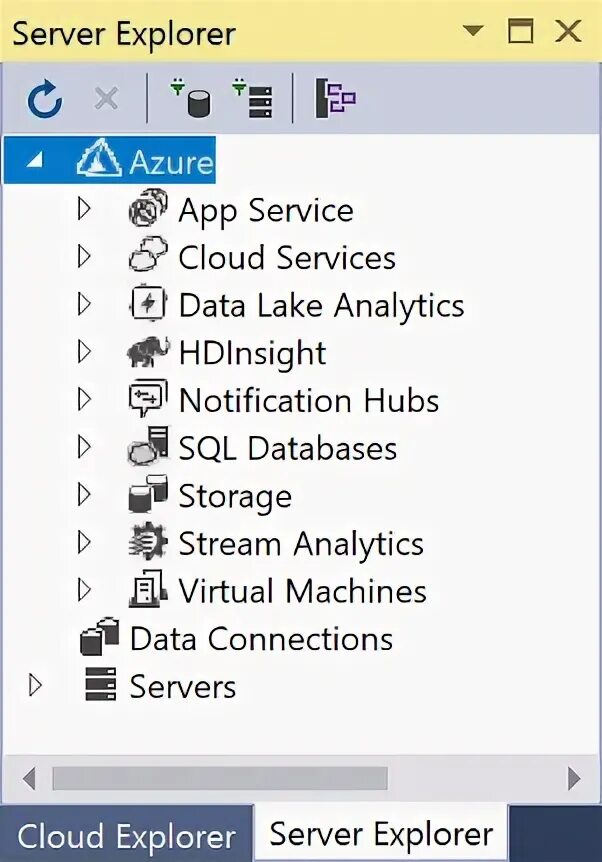Click the Notification Hubs icon

coord(148,401)
